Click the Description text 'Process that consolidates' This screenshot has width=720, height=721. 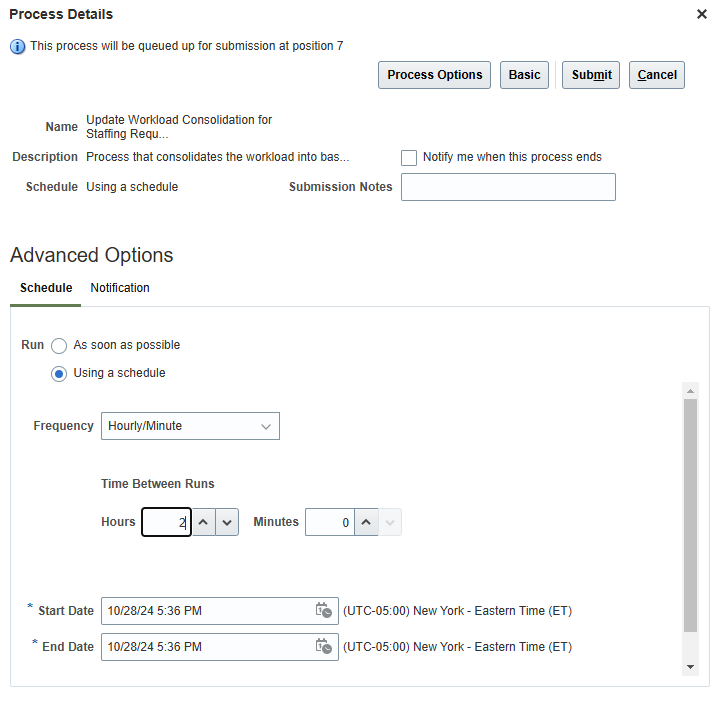pos(217,157)
